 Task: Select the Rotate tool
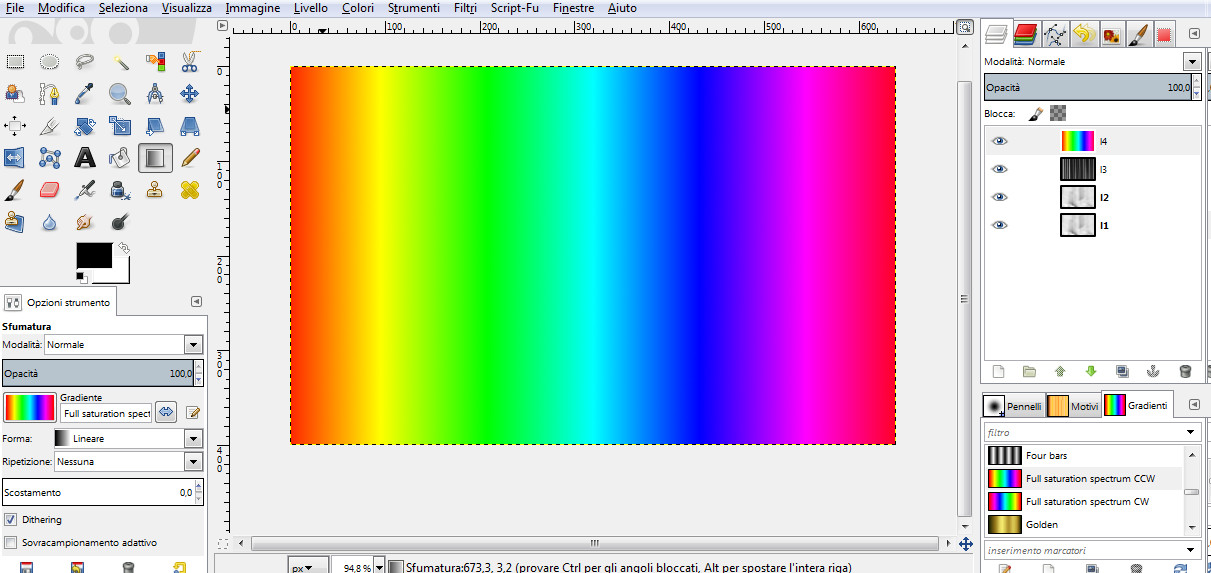85,126
